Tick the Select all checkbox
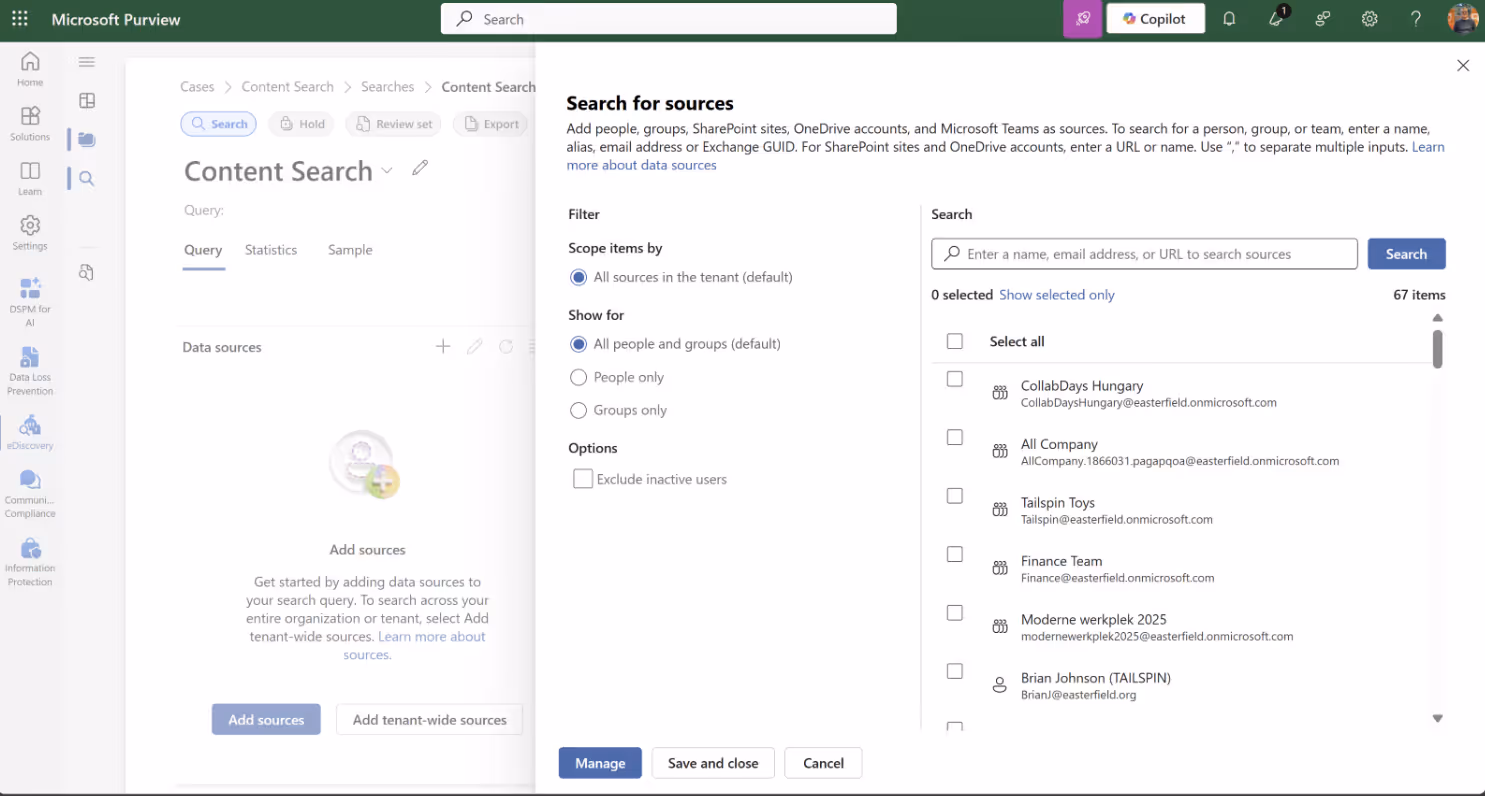1485x796 pixels. (x=955, y=341)
